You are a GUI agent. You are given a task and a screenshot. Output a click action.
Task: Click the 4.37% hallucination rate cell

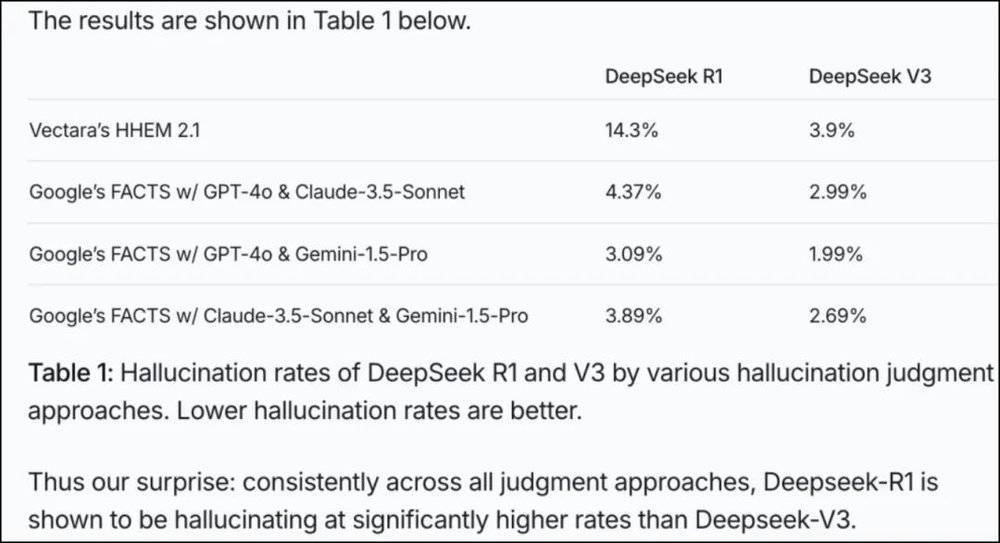[633, 192]
